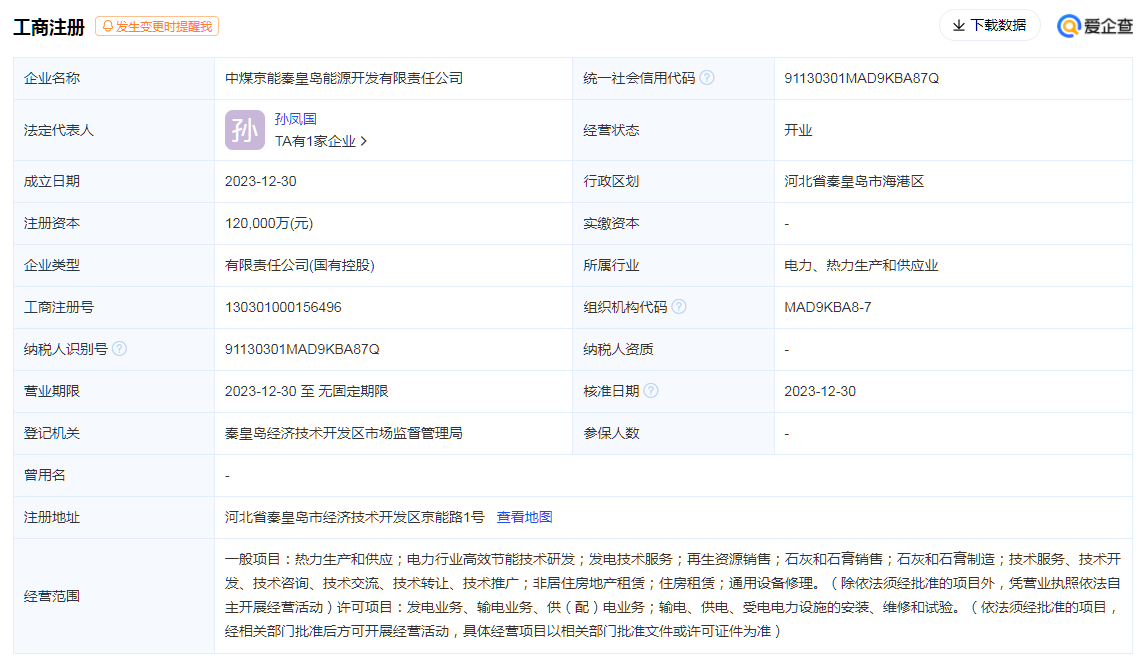The height and width of the screenshot is (670, 1140).
Task: Expand TA有1家企业 link
Action: 321,142
